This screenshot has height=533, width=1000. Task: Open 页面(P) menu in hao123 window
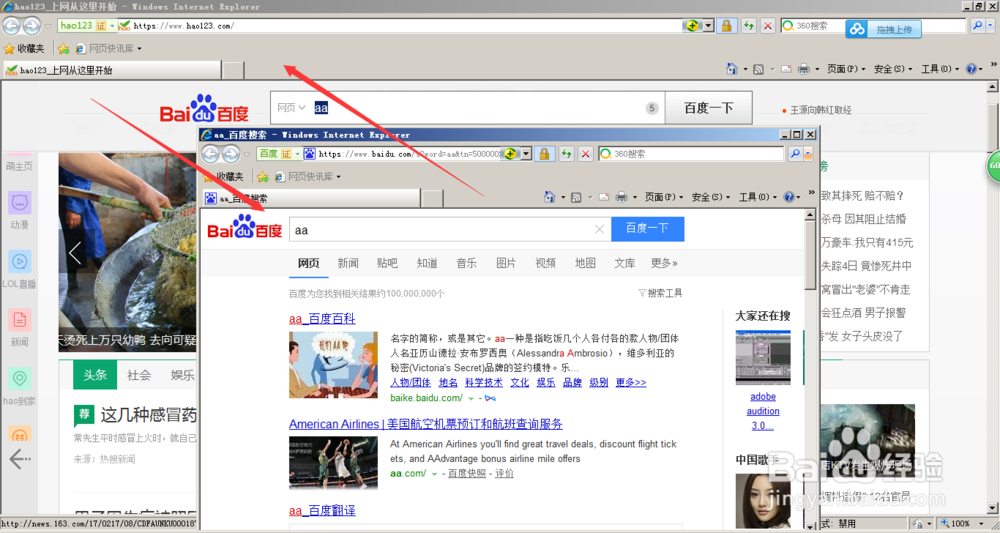(x=846, y=69)
